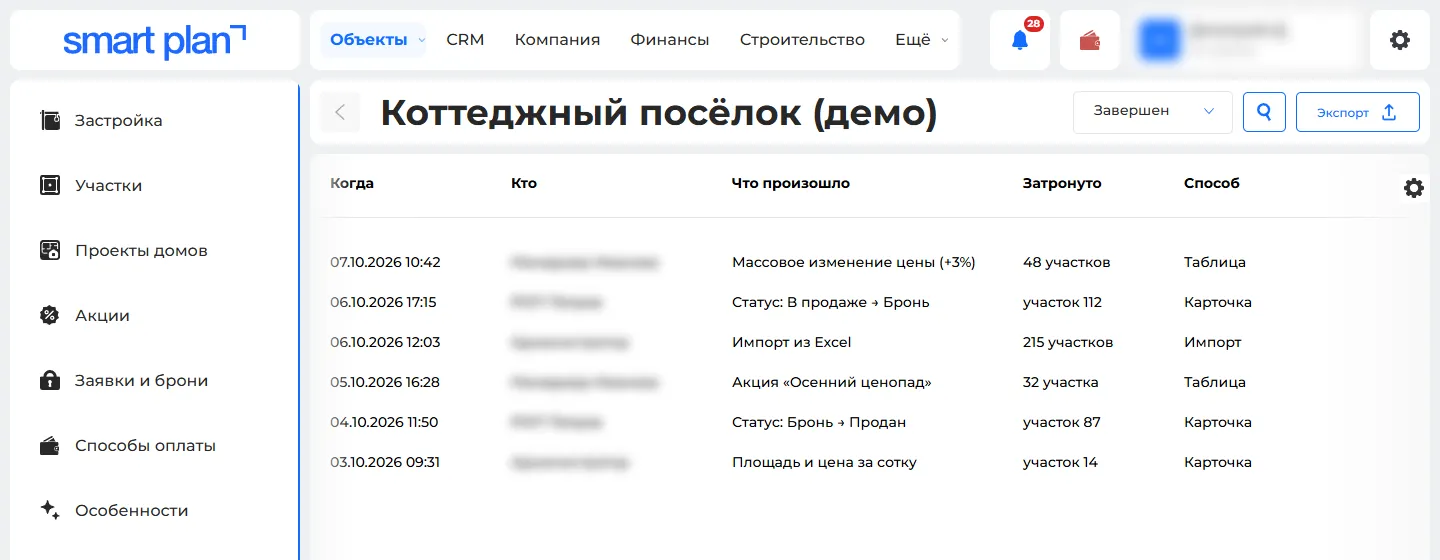
Task: Click the date 06.10.2026 12:03
Action: coord(385,343)
